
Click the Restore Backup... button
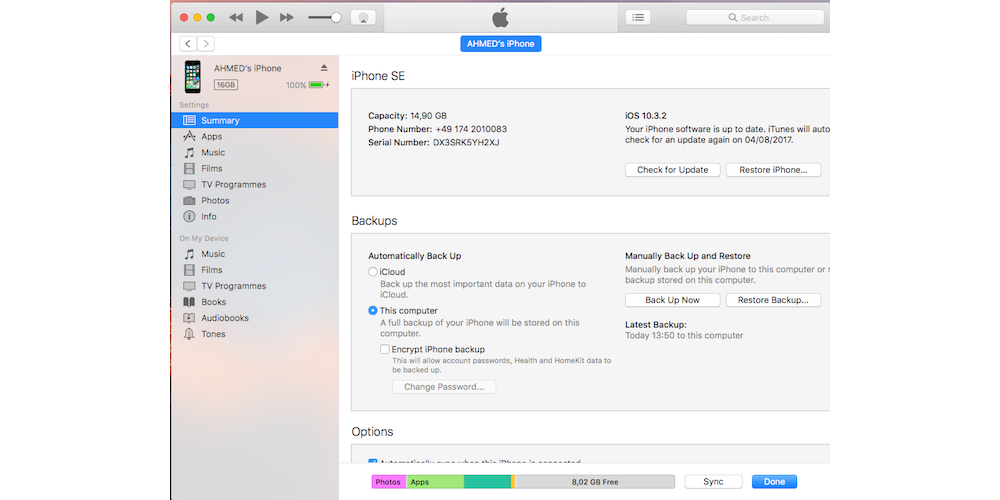773,300
